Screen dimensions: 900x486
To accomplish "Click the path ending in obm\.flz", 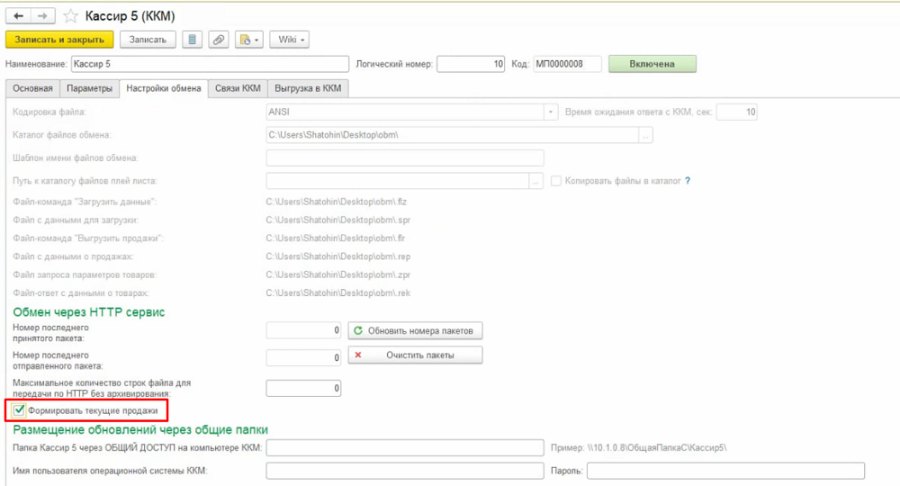I will pos(336,201).
